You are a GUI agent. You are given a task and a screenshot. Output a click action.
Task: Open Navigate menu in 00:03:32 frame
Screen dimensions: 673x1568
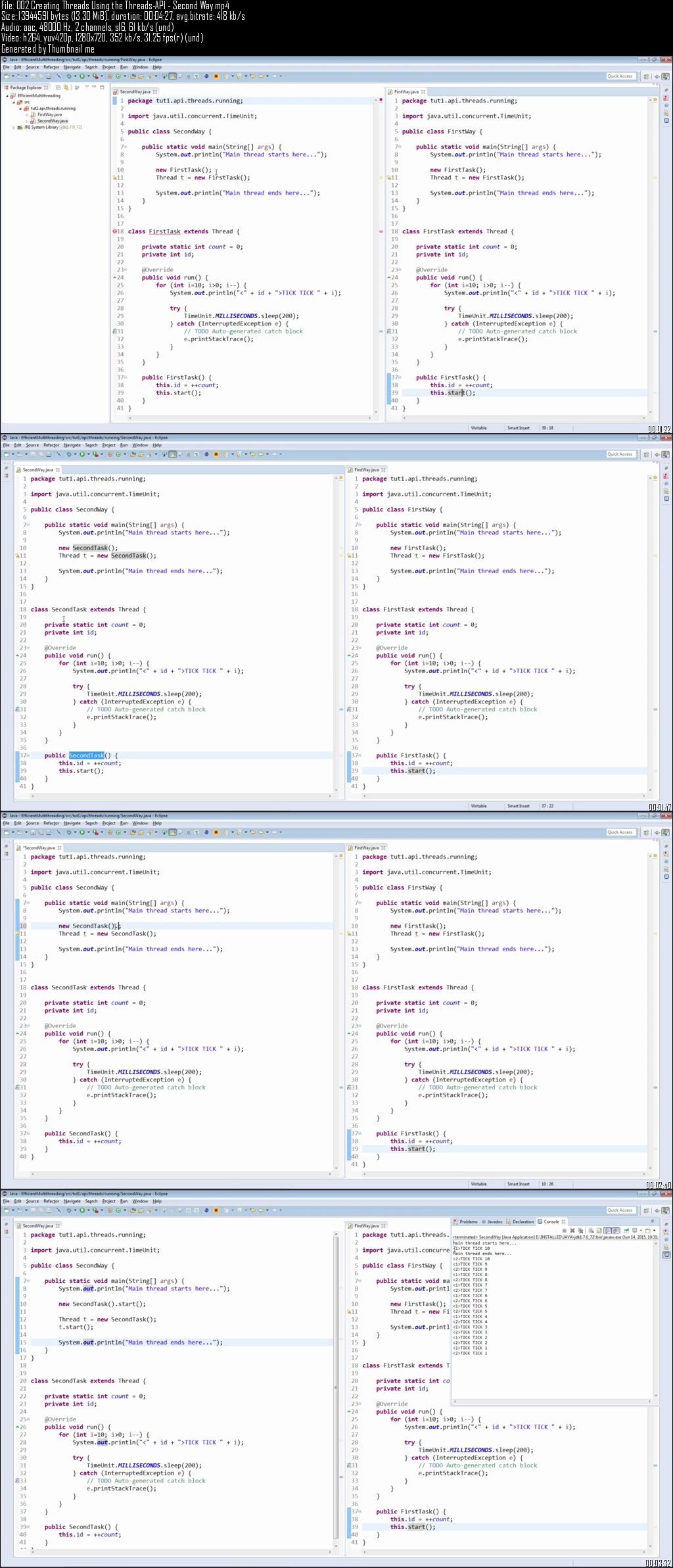click(x=72, y=1201)
